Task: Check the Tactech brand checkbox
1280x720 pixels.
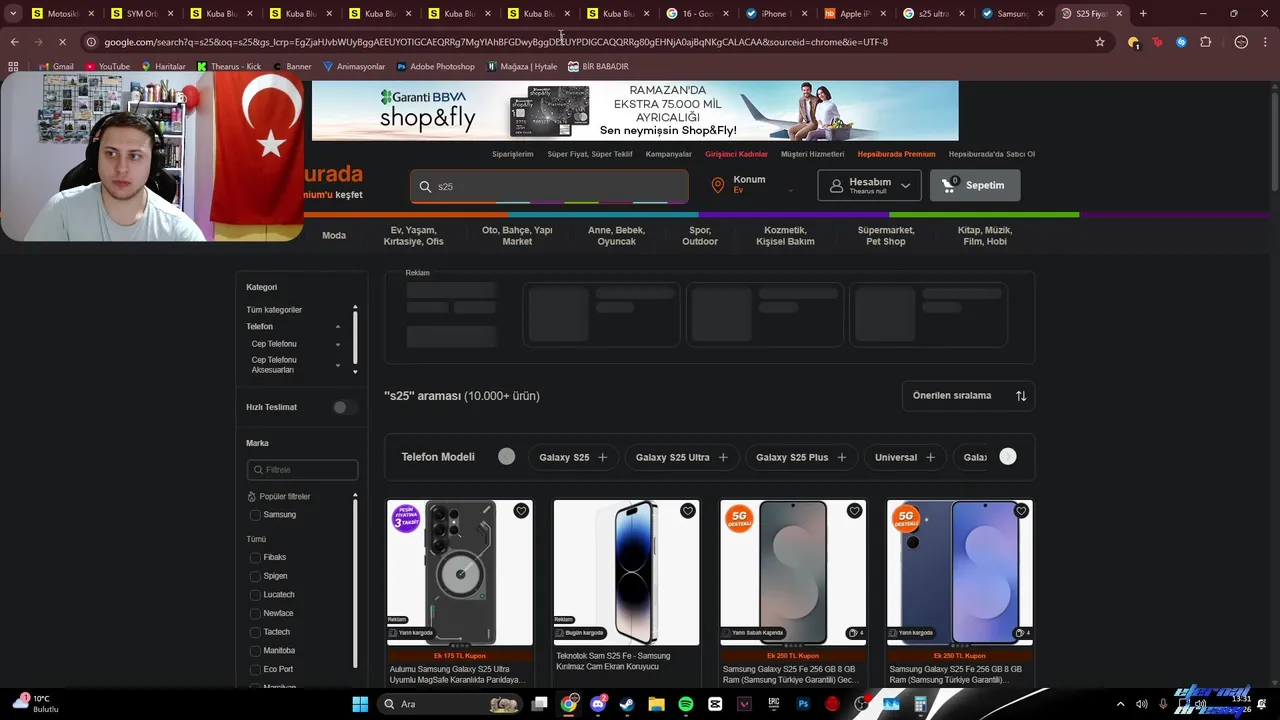Action: pos(255,632)
